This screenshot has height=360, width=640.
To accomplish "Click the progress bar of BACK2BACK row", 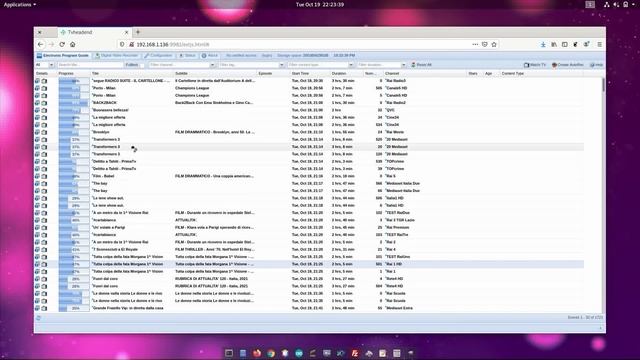I will [x=74, y=103].
